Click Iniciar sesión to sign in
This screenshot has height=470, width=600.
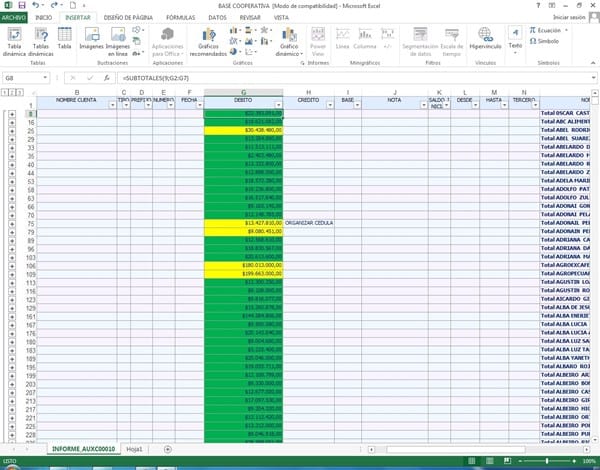(x=570, y=18)
